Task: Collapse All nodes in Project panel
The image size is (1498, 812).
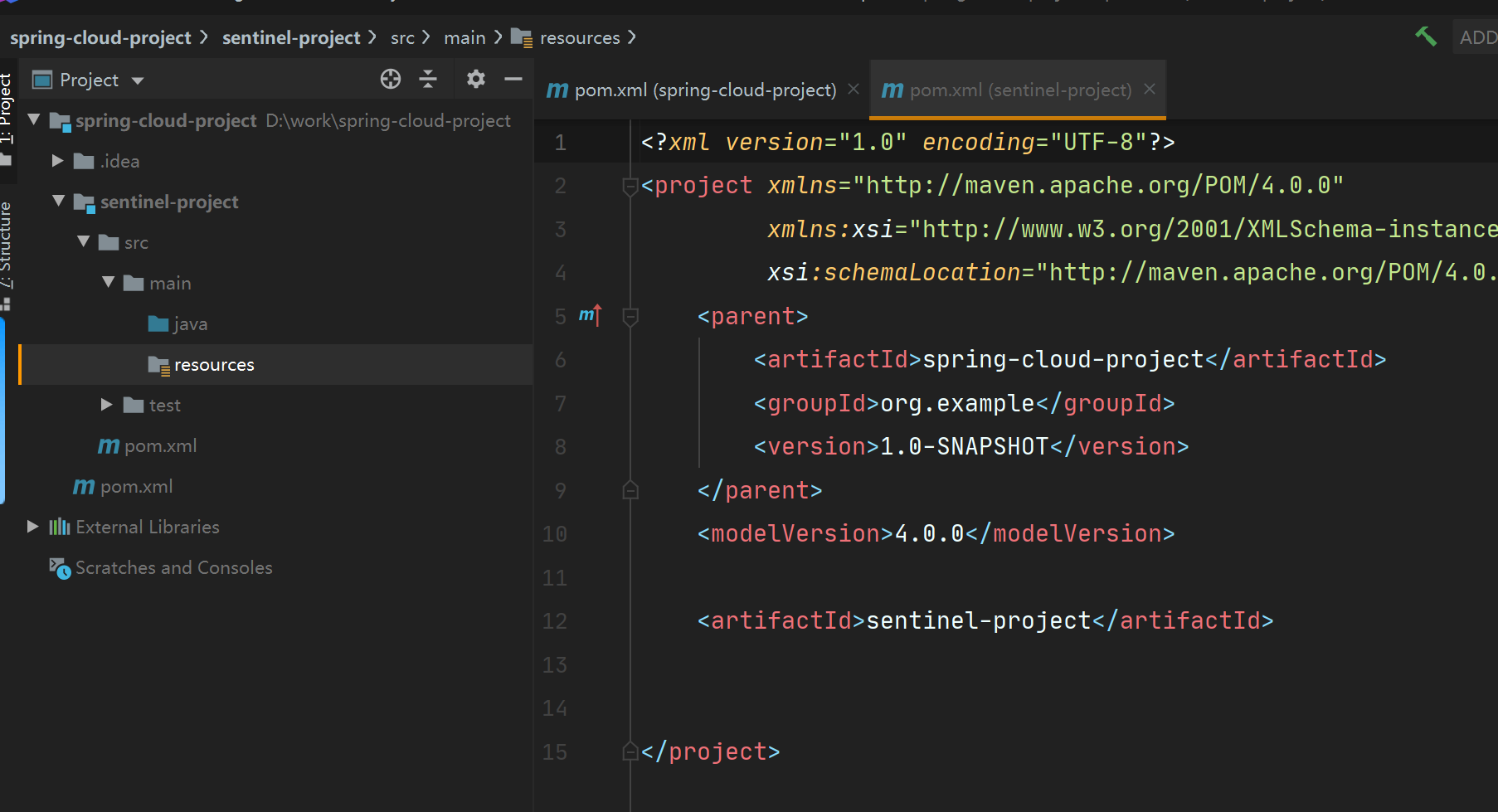Action: coord(428,79)
